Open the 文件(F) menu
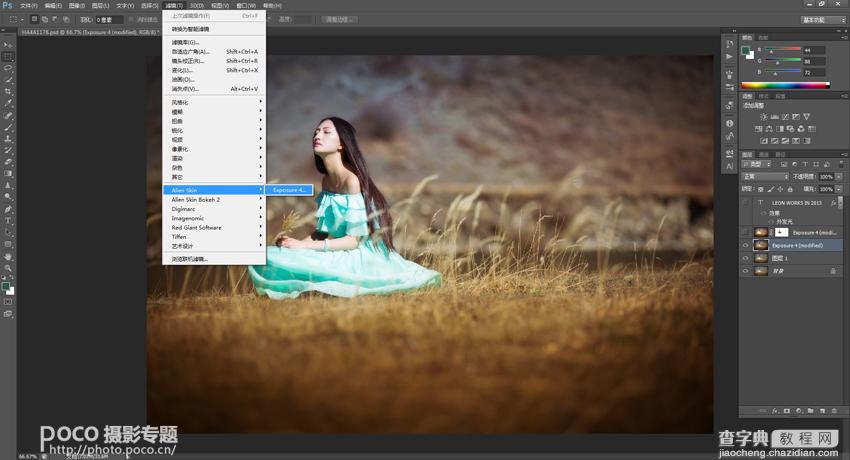Viewport: 850px width, 460px height. tap(29, 5)
